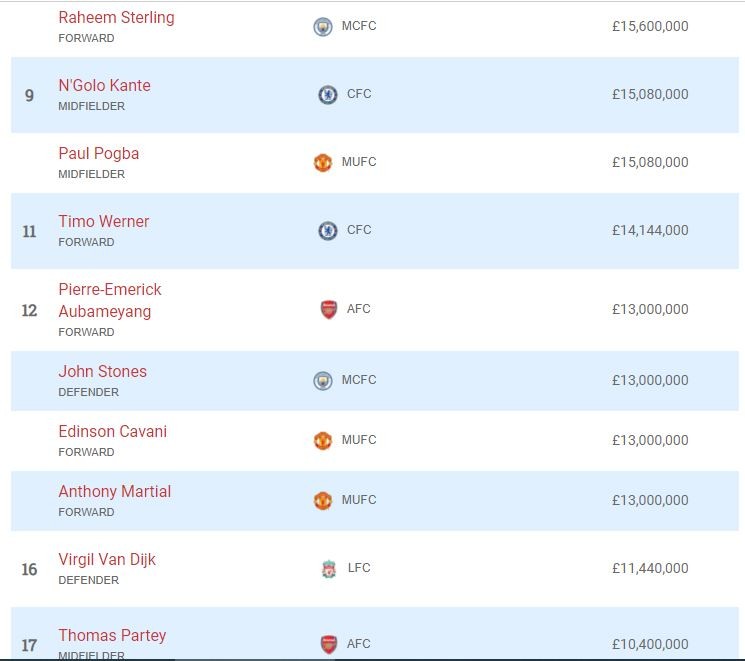Select the Paul Pogba name link
745x661 pixels.
click(98, 154)
